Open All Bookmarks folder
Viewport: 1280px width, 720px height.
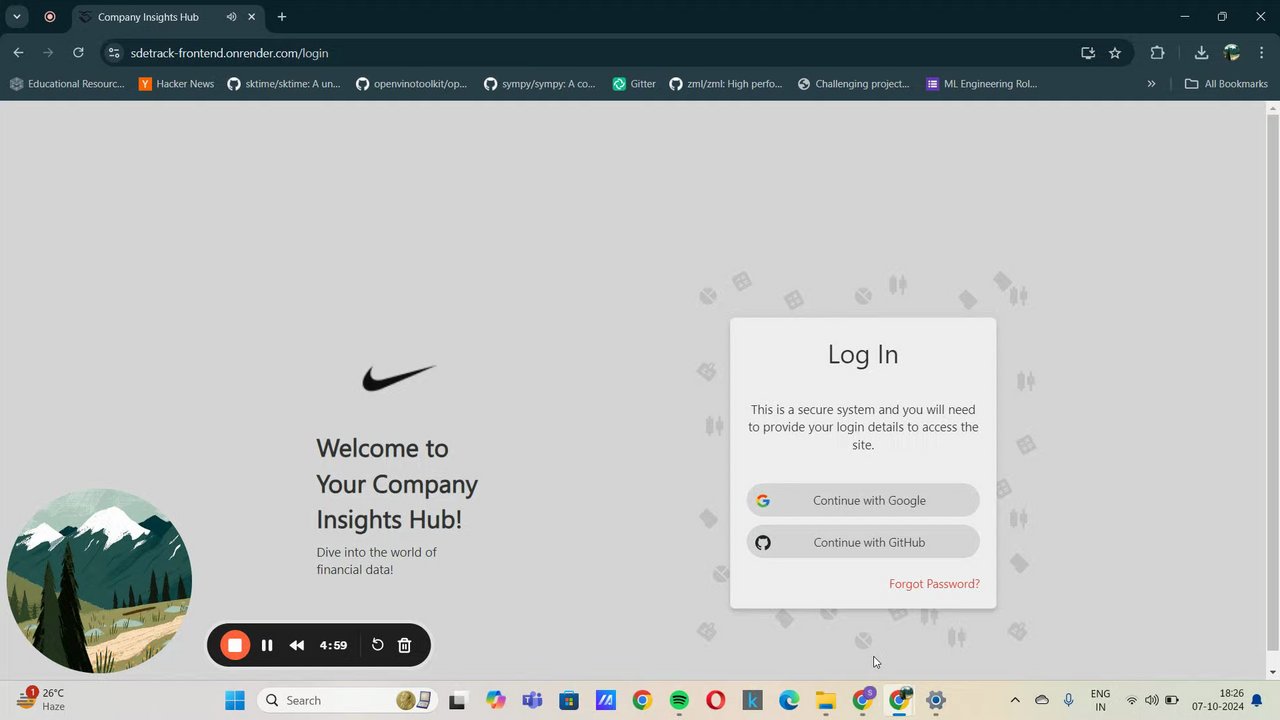[x=1226, y=84]
